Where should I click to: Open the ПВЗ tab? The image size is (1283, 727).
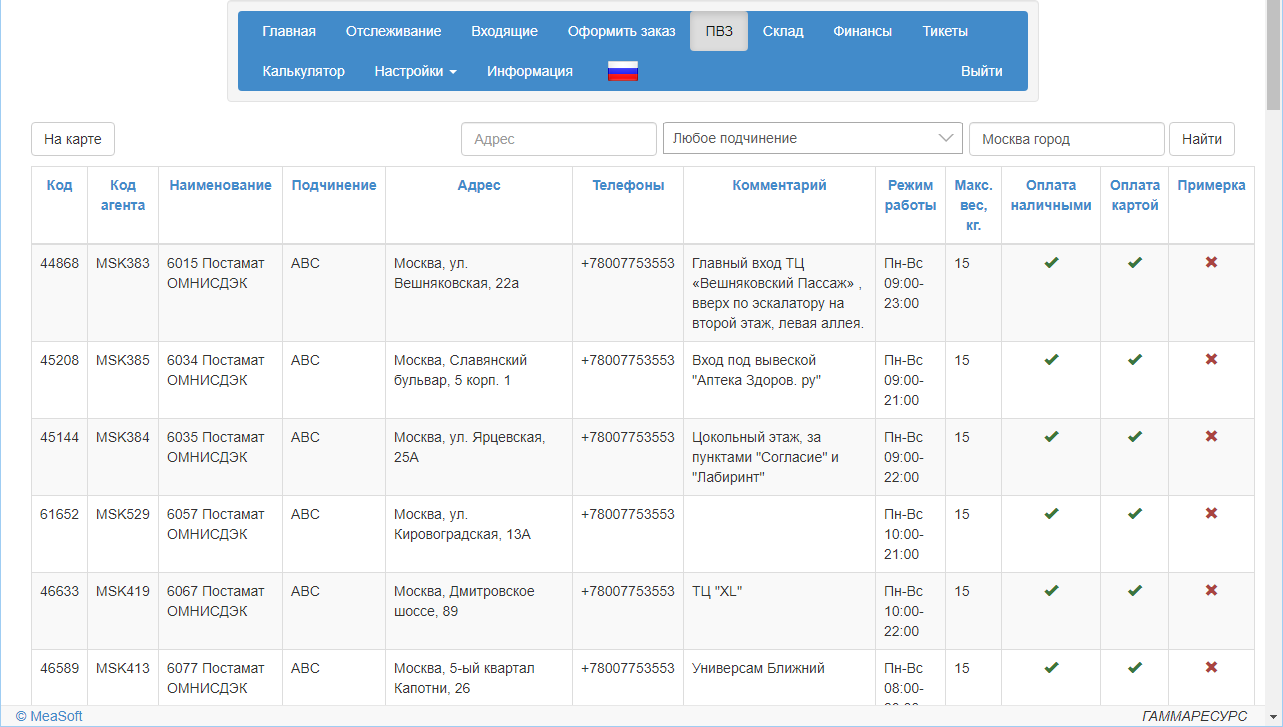[719, 31]
